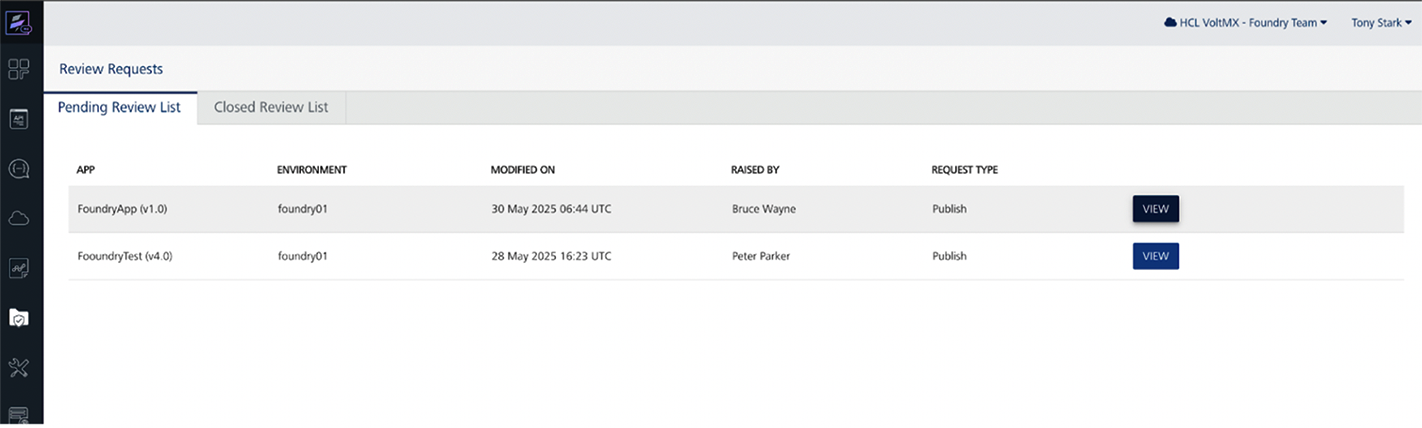Select the Pending Review List tab
Image resolution: width=1422 pixels, height=428 pixels.
coord(119,107)
